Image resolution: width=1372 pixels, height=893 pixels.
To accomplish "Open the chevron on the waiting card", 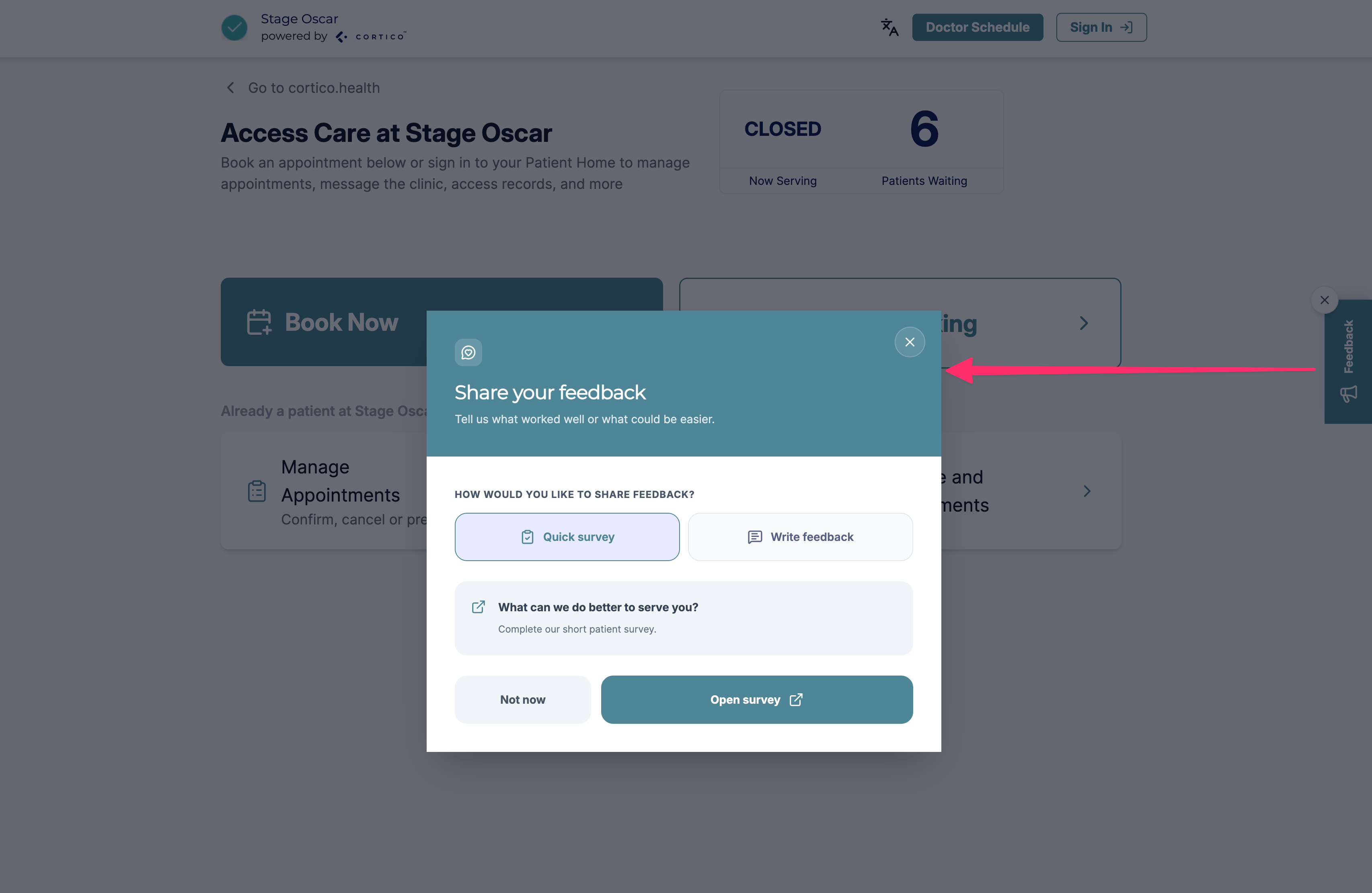I will [1084, 323].
